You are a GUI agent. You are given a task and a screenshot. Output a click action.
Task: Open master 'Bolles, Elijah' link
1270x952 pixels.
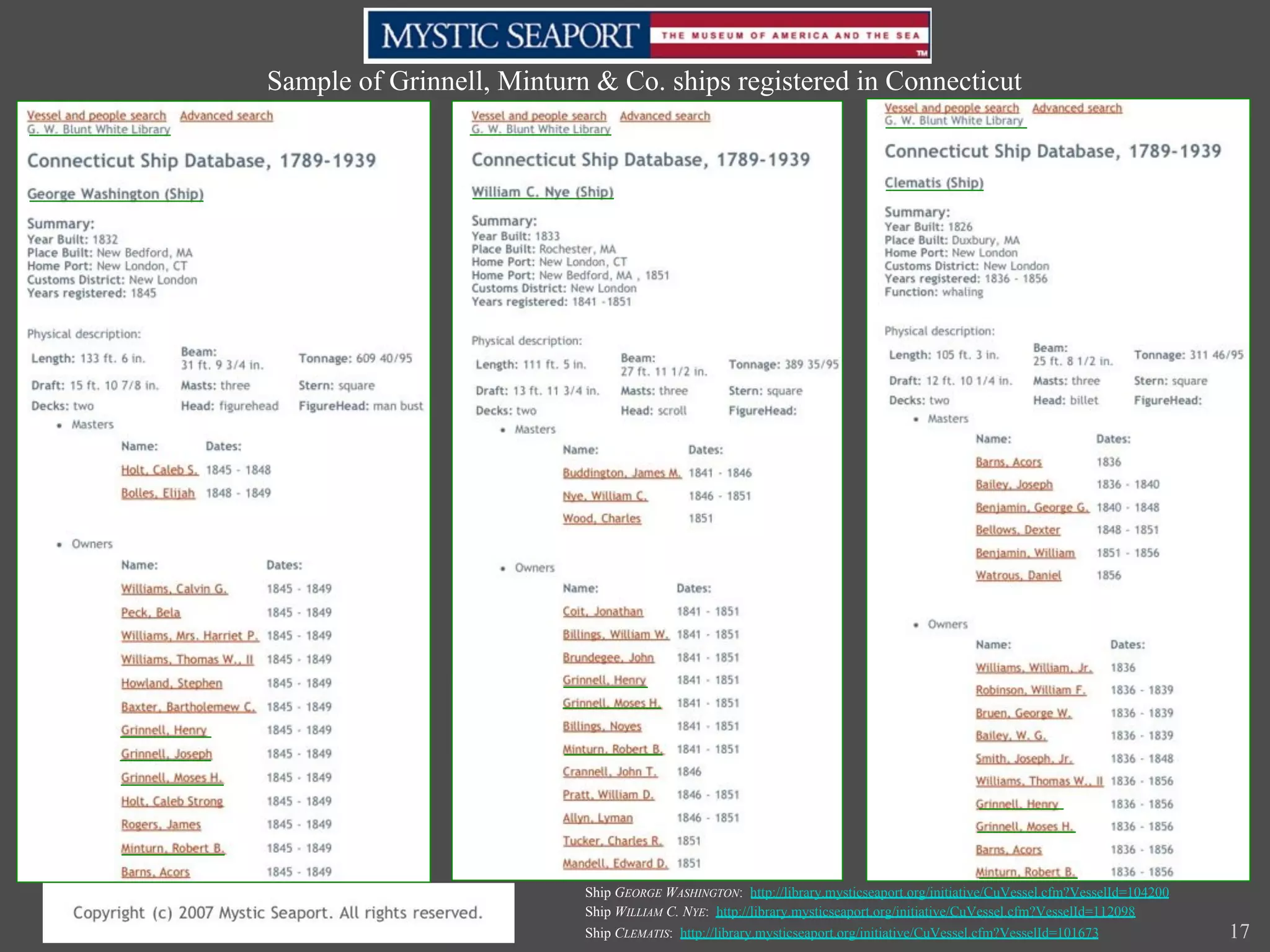[158, 493]
